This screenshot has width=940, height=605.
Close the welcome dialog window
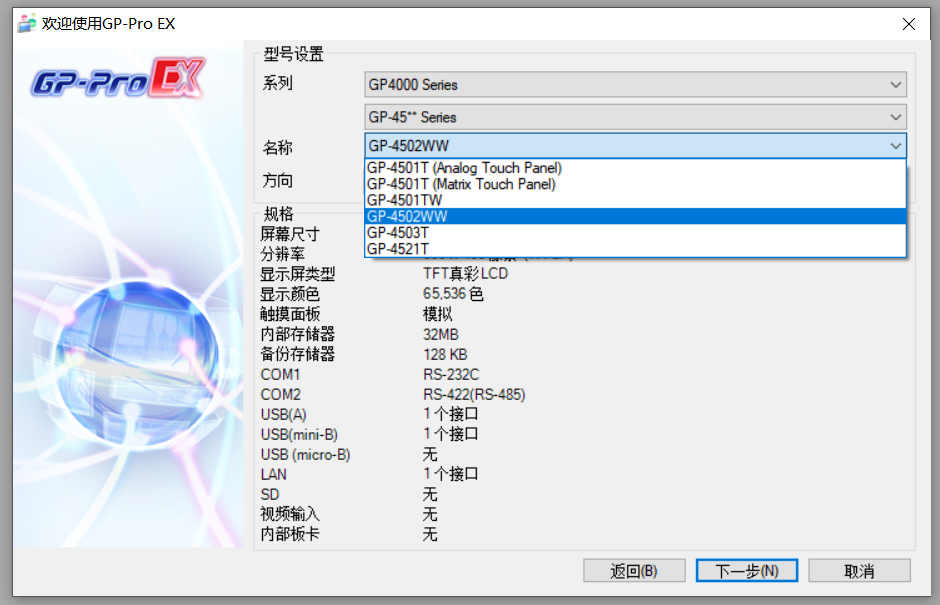point(908,24)
